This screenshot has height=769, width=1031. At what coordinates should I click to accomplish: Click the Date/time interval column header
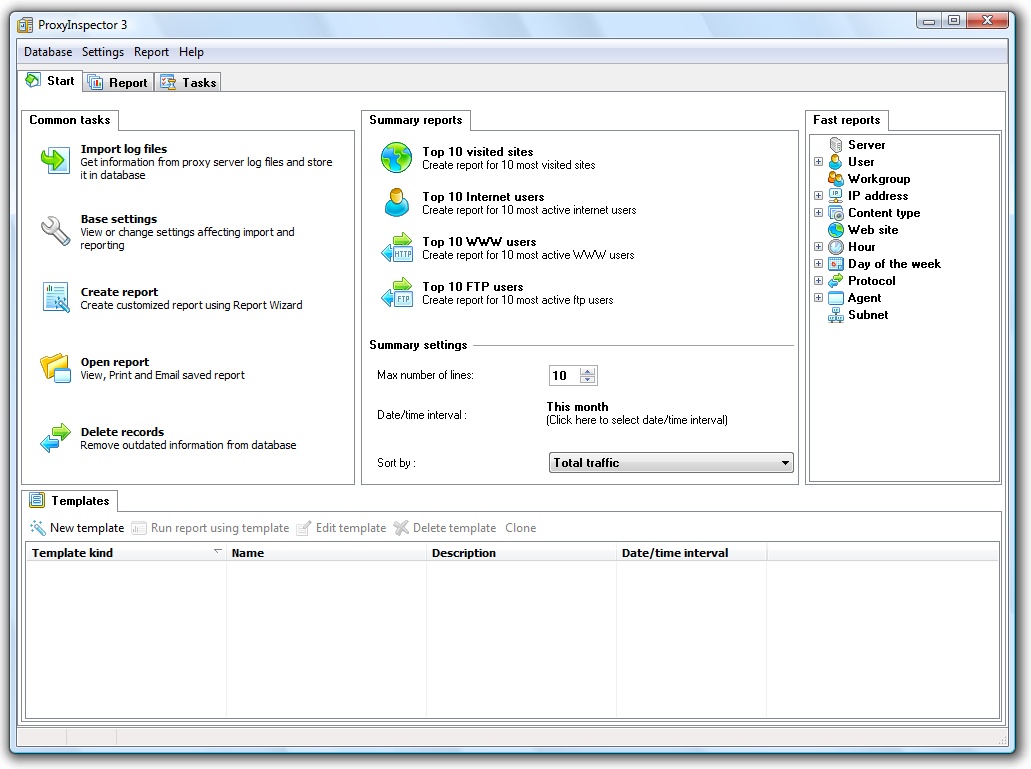click(692, 553)
